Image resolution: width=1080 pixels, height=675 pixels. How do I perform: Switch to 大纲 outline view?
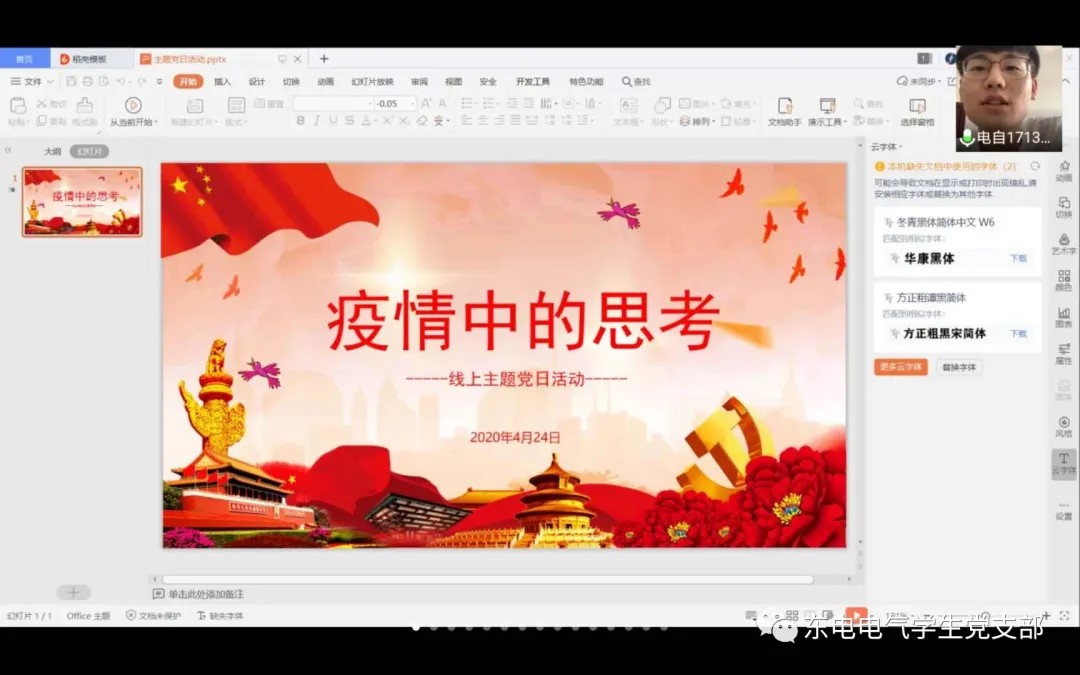pos(52,152)
